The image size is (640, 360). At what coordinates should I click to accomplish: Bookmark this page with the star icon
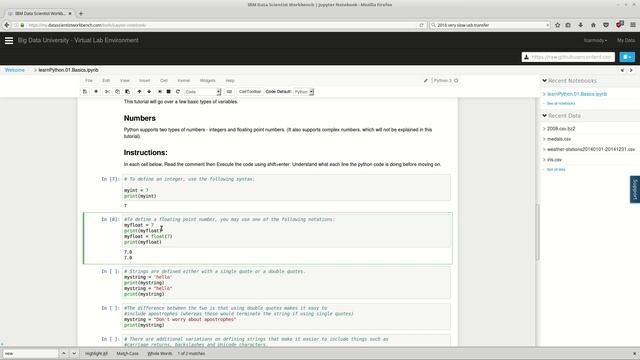(x=558, y=25)
